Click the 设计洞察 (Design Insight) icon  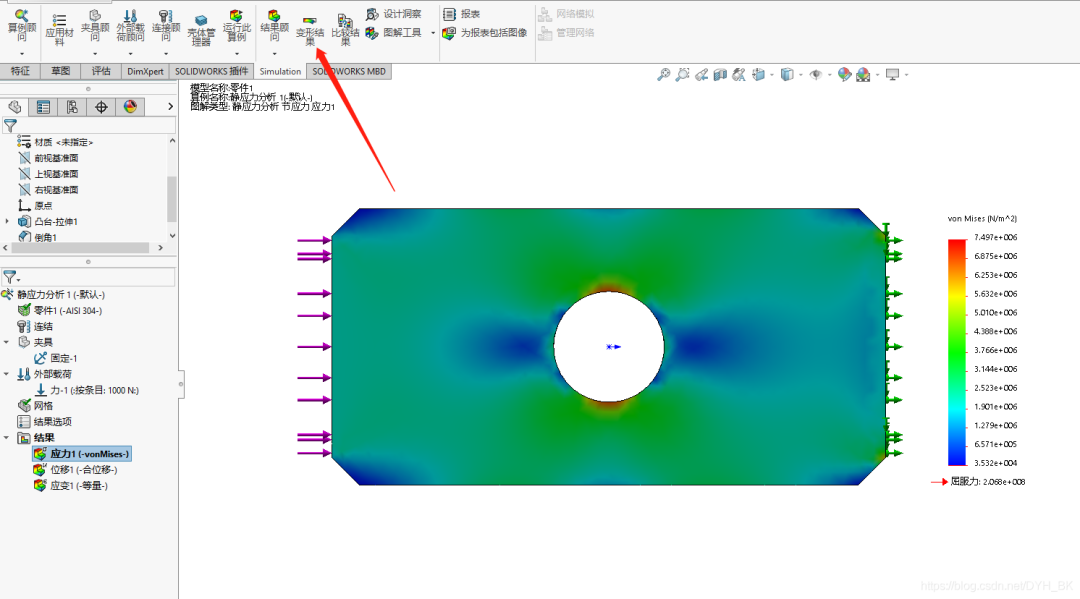tap(398, 14)
